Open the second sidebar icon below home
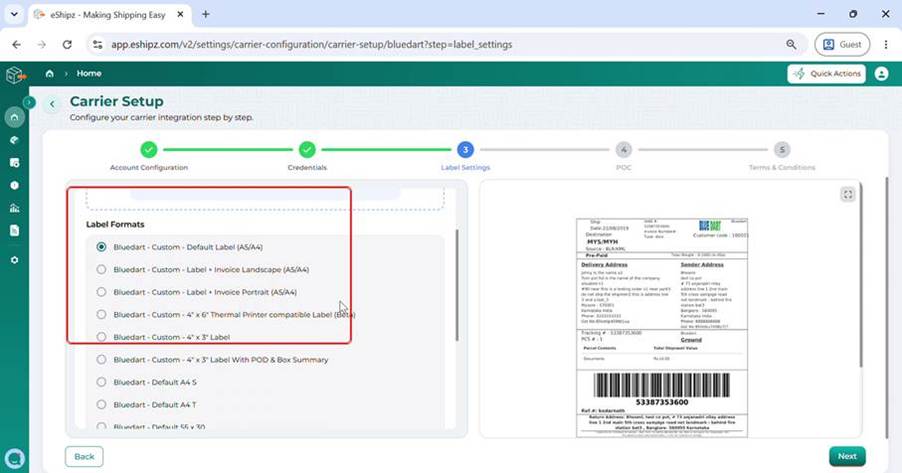The height and width of the screenshot is (473, 902). (15, 140)
